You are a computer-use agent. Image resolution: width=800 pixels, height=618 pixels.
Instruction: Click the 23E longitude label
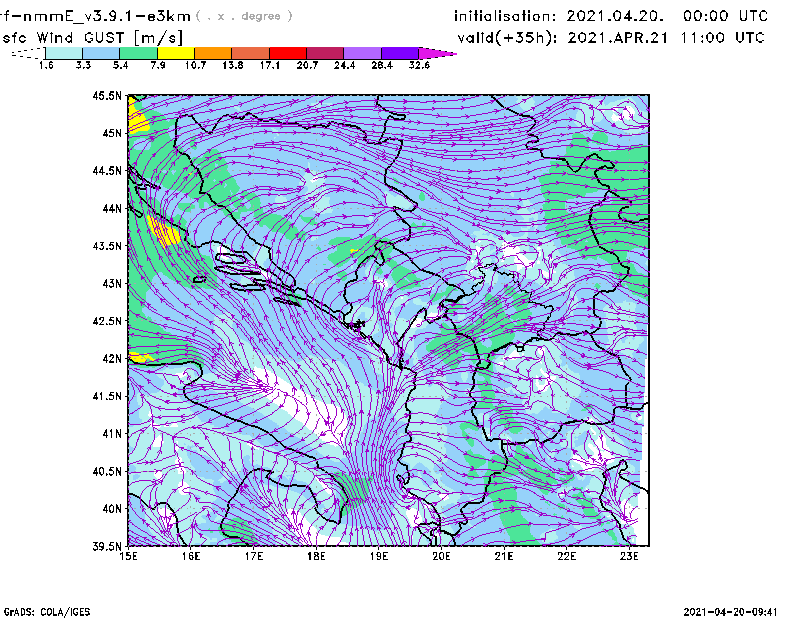click(x=629, y=556)
